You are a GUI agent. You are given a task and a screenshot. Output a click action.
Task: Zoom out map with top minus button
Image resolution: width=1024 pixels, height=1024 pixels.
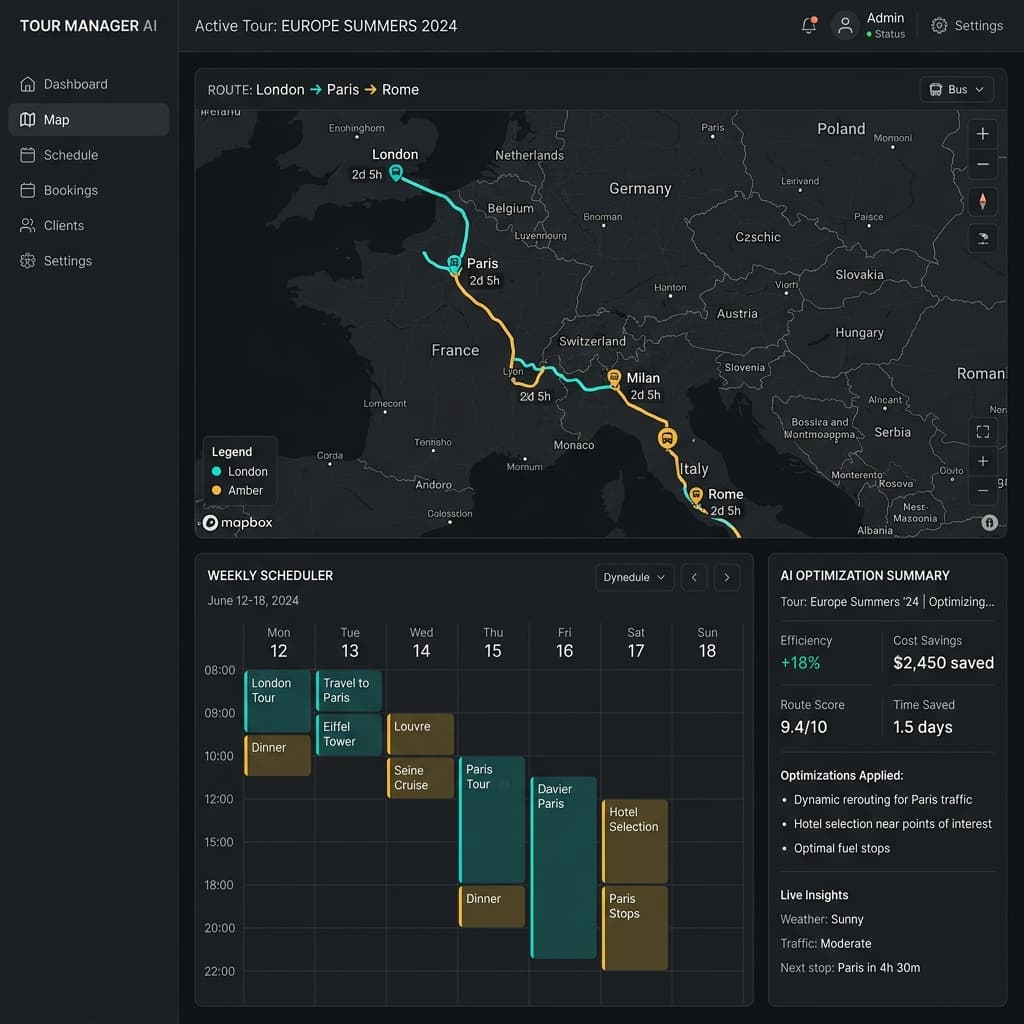(x=982, y=164)
